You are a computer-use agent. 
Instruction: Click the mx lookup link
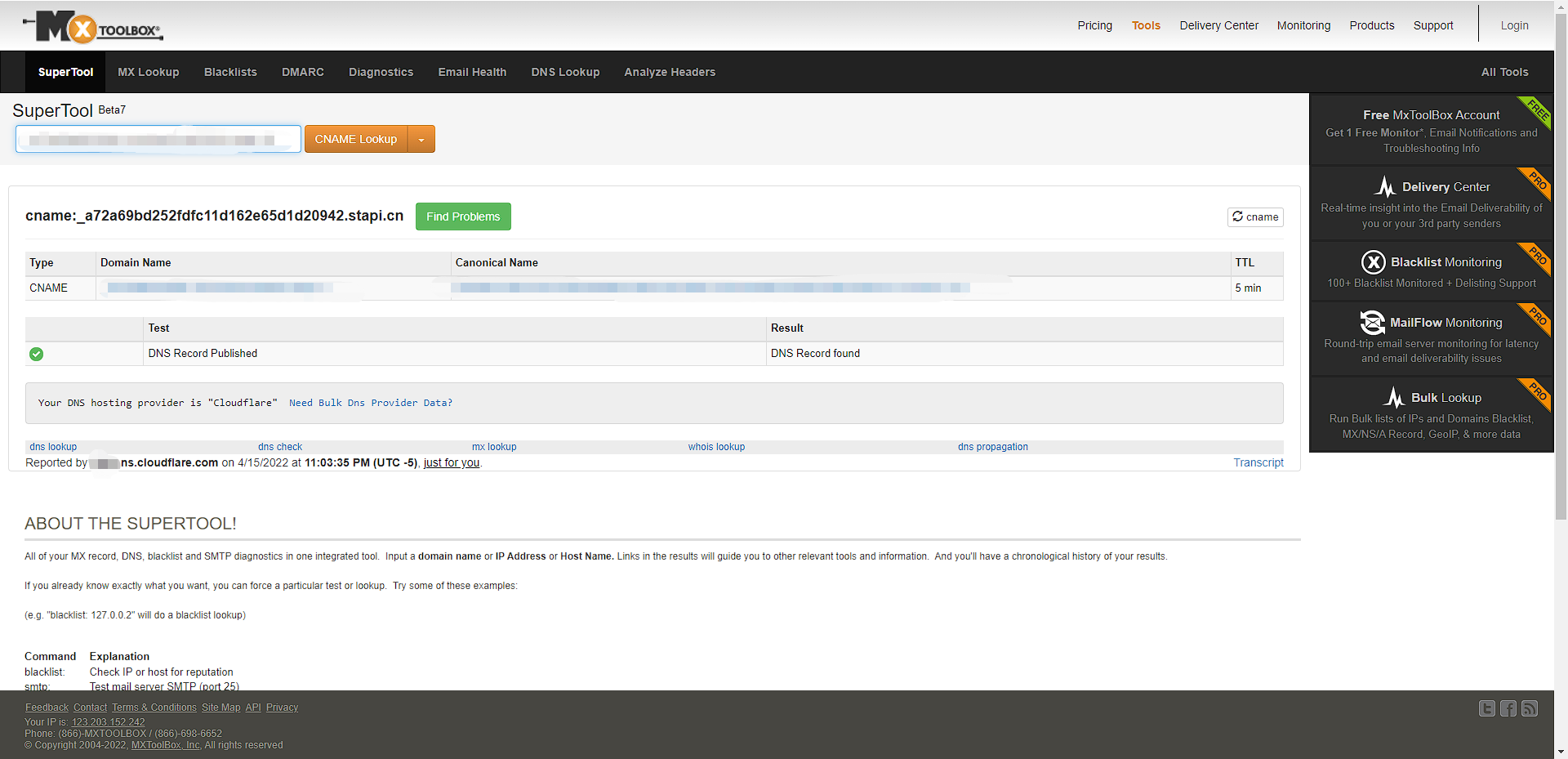pos(494,447)
